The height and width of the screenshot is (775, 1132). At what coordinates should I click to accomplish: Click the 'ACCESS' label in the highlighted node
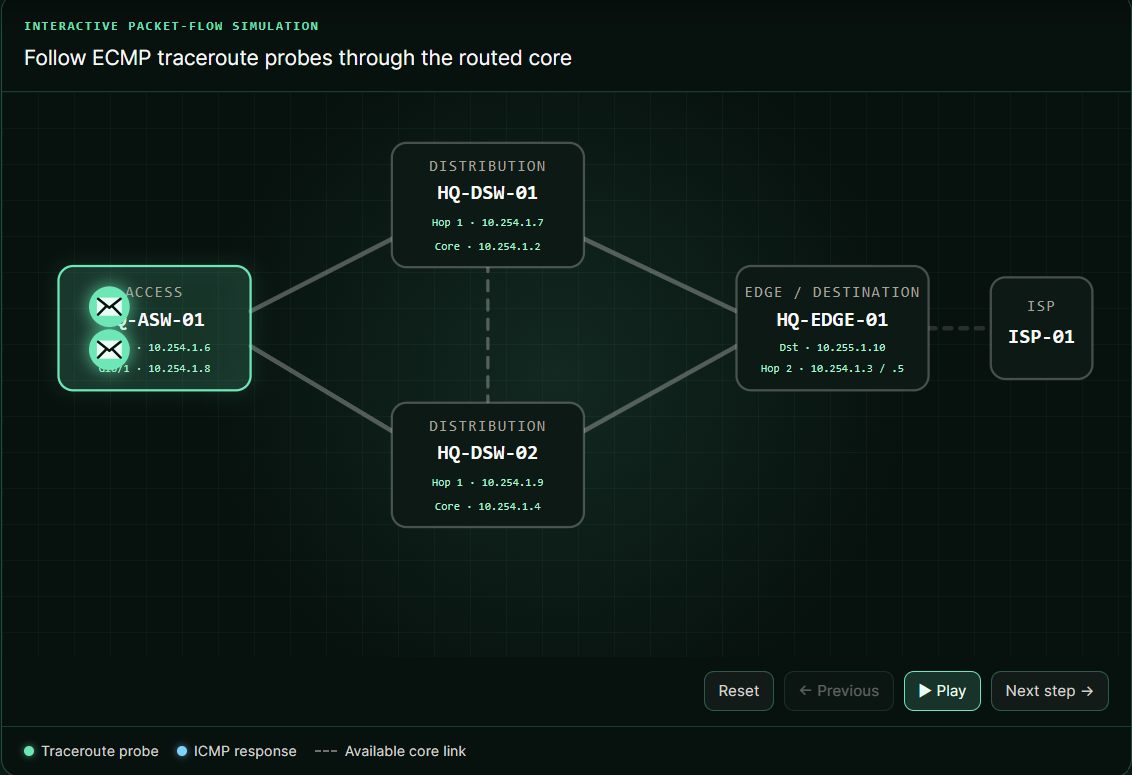point(154,292)
